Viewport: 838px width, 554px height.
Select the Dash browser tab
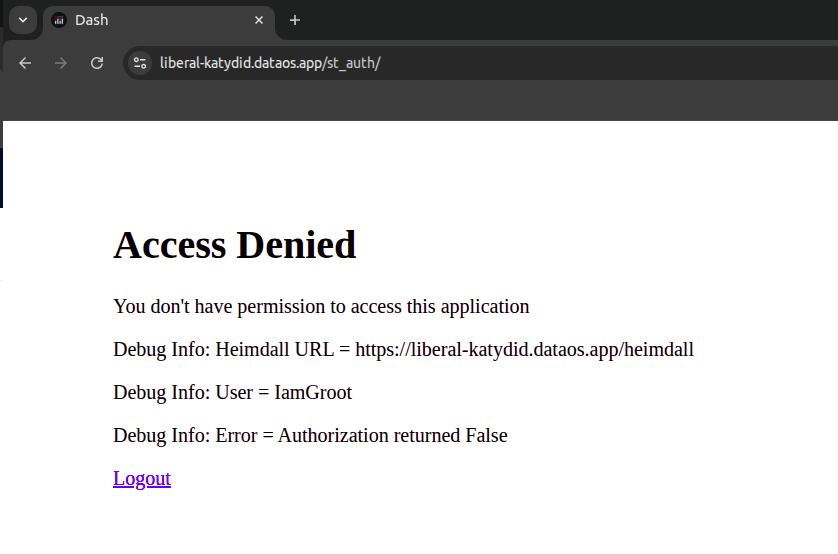pos(159,21)
